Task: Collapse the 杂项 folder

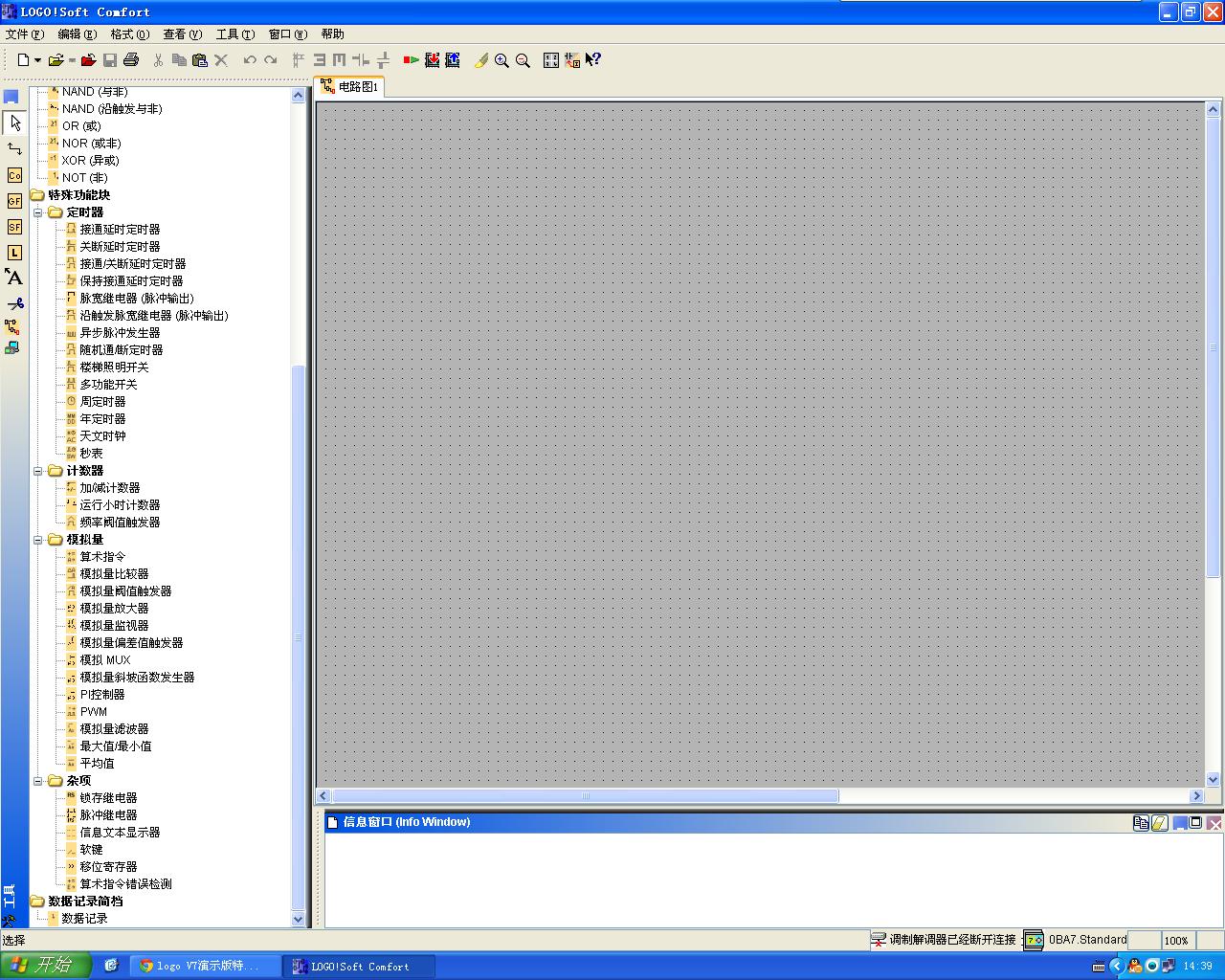Action: [38, 781]
